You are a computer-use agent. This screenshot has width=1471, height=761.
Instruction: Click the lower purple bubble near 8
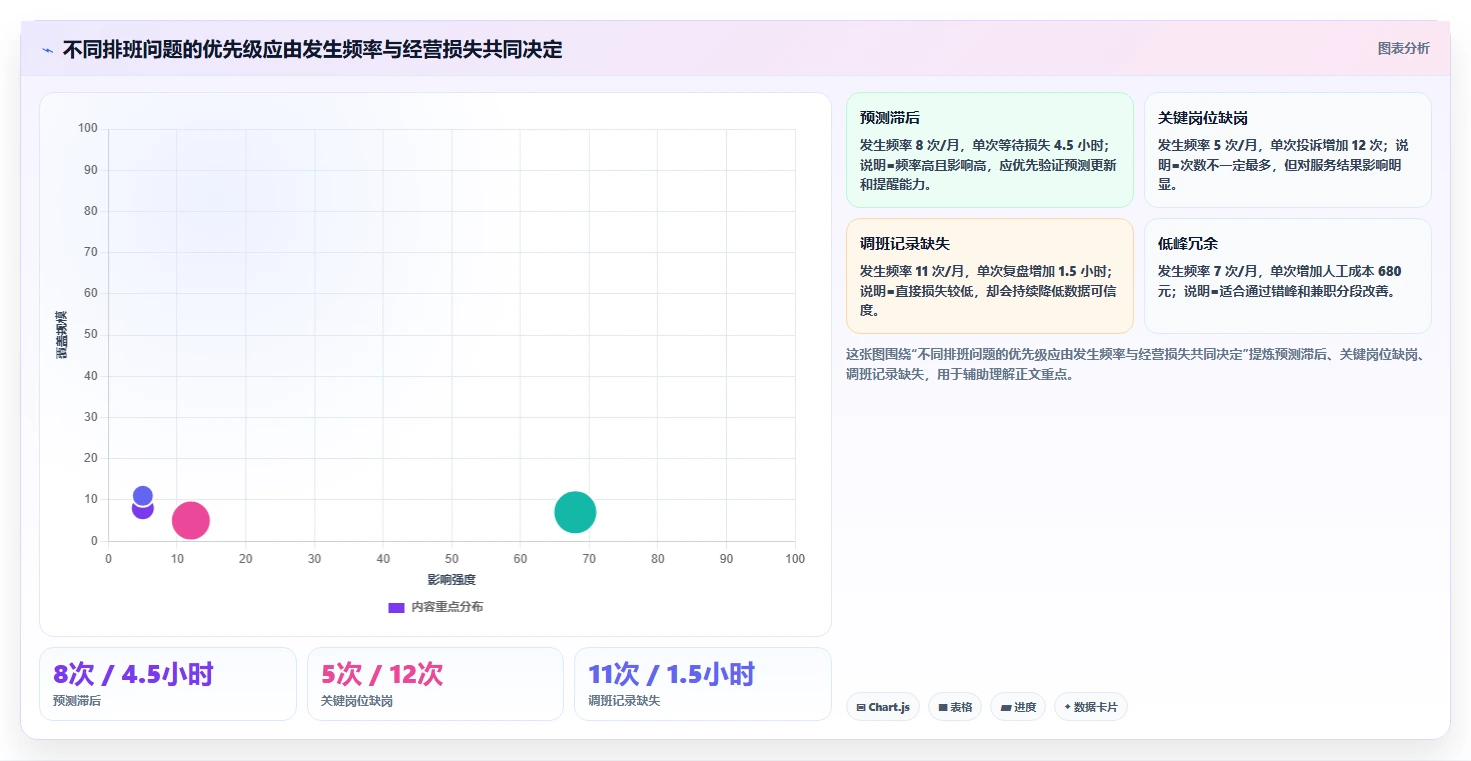[143, 510]
